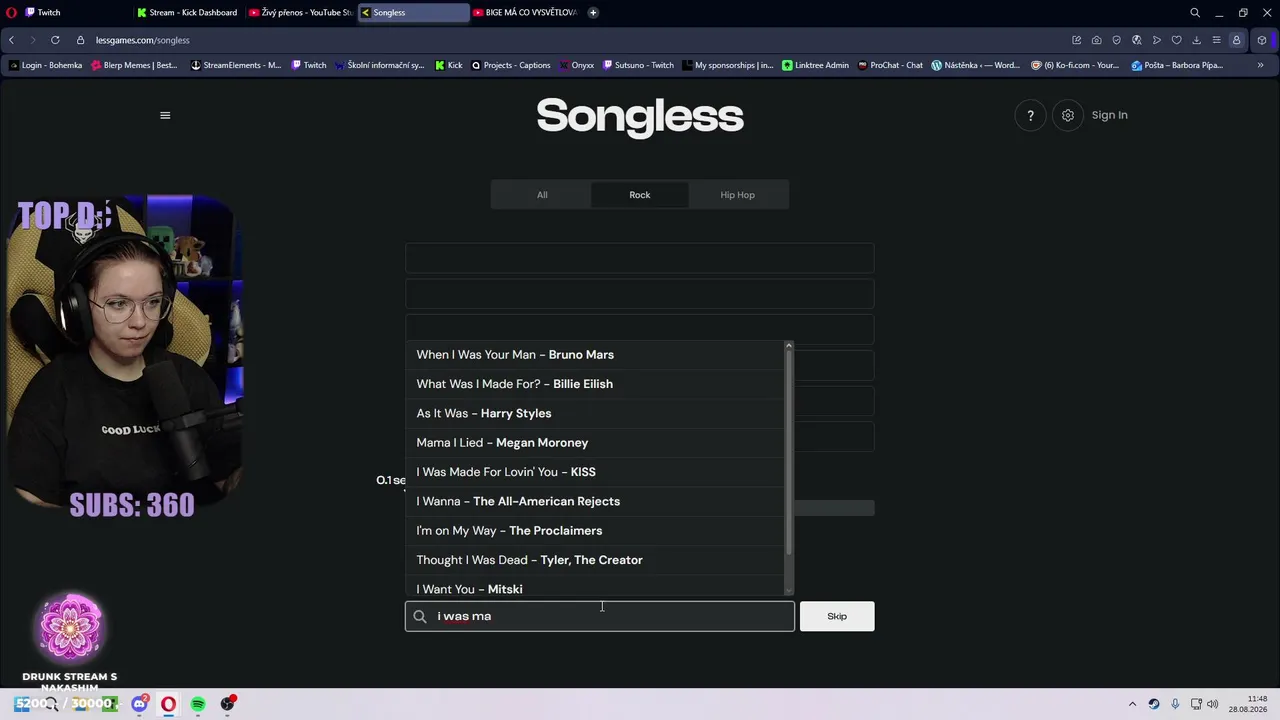Screen dimensions: 1280x720
Task: Open the tab search magnifier icon
Action: 1195,13
